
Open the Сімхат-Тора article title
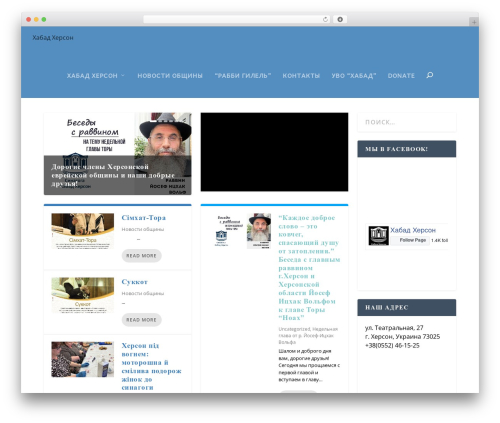coord(144,218)
